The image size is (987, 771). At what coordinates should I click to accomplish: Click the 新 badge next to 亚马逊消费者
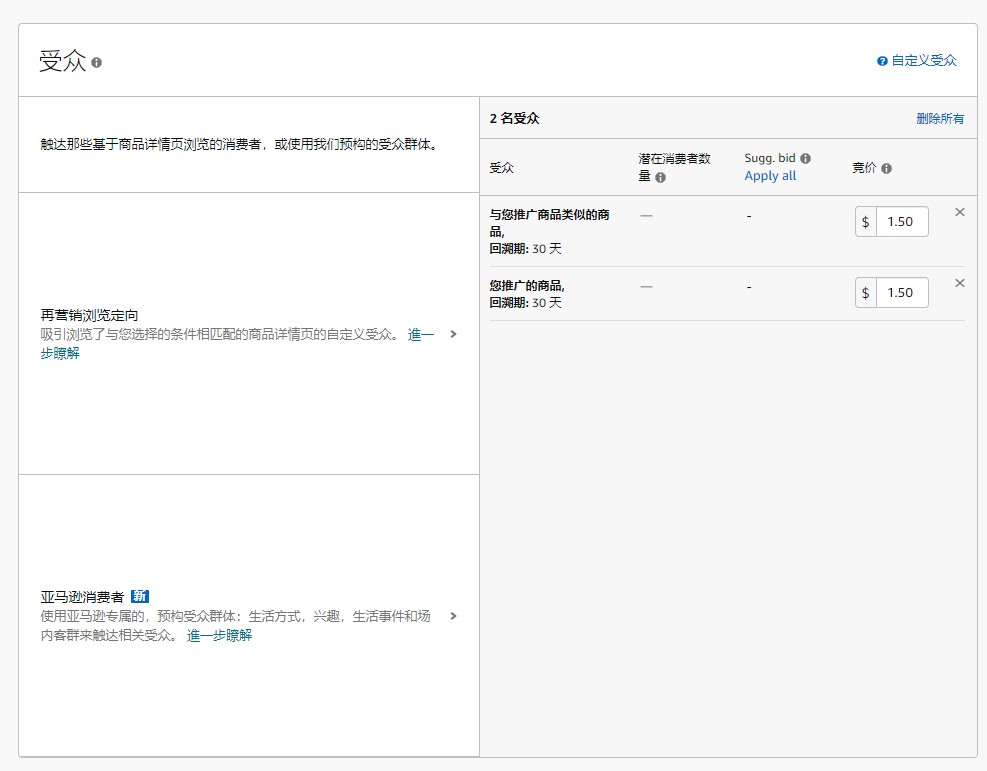(x=139, y=595)
